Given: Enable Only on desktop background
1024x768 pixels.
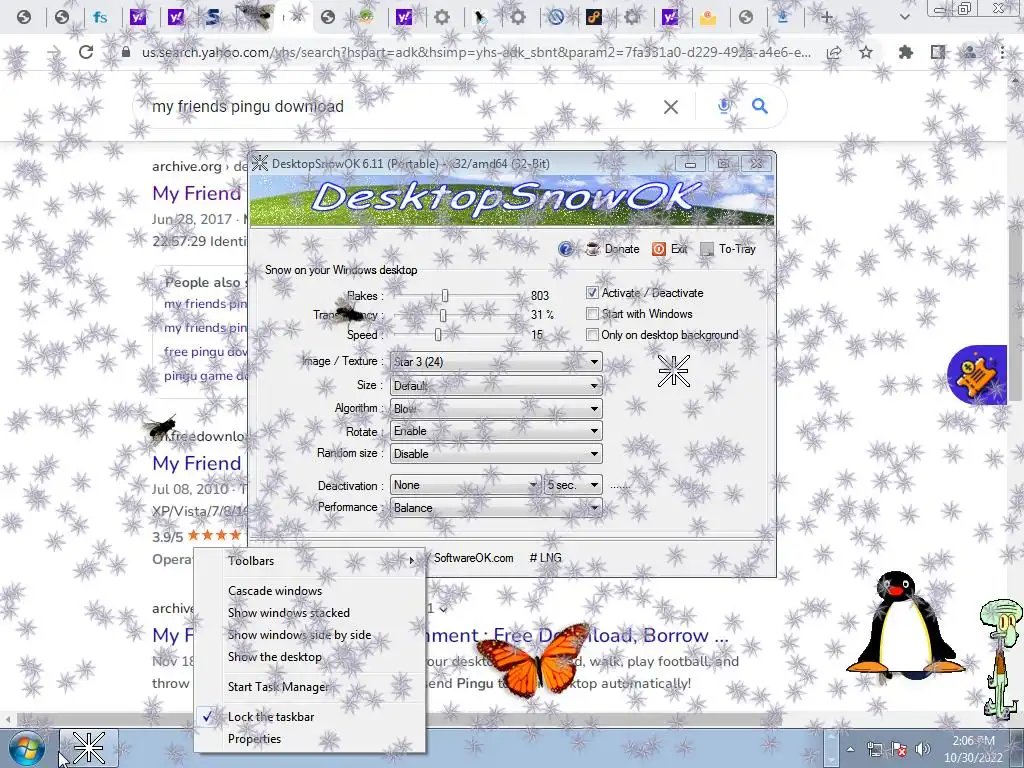Looking at the screenshot, I should 592,334.
